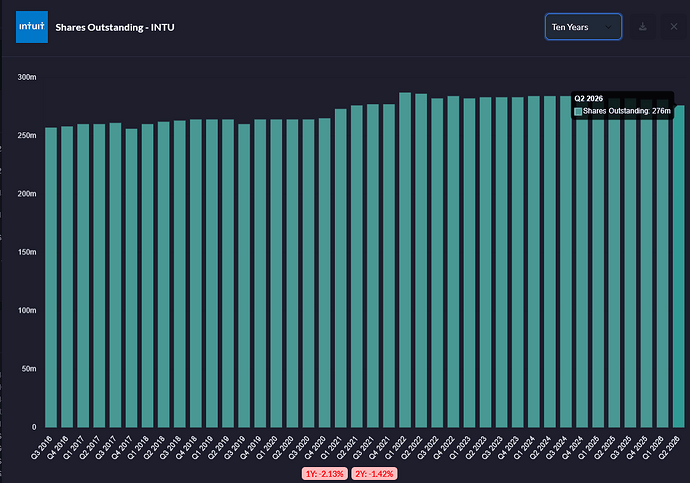Select the Q4 2017 bar

tap(132, 278)
